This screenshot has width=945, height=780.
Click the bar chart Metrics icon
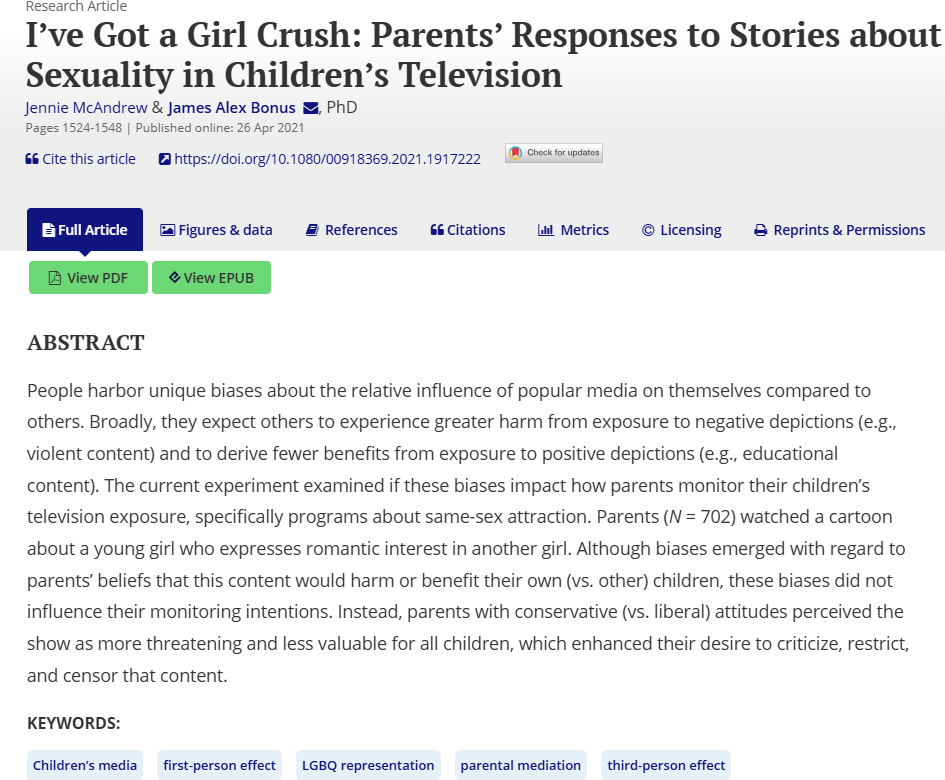click(x=546, y=230)
